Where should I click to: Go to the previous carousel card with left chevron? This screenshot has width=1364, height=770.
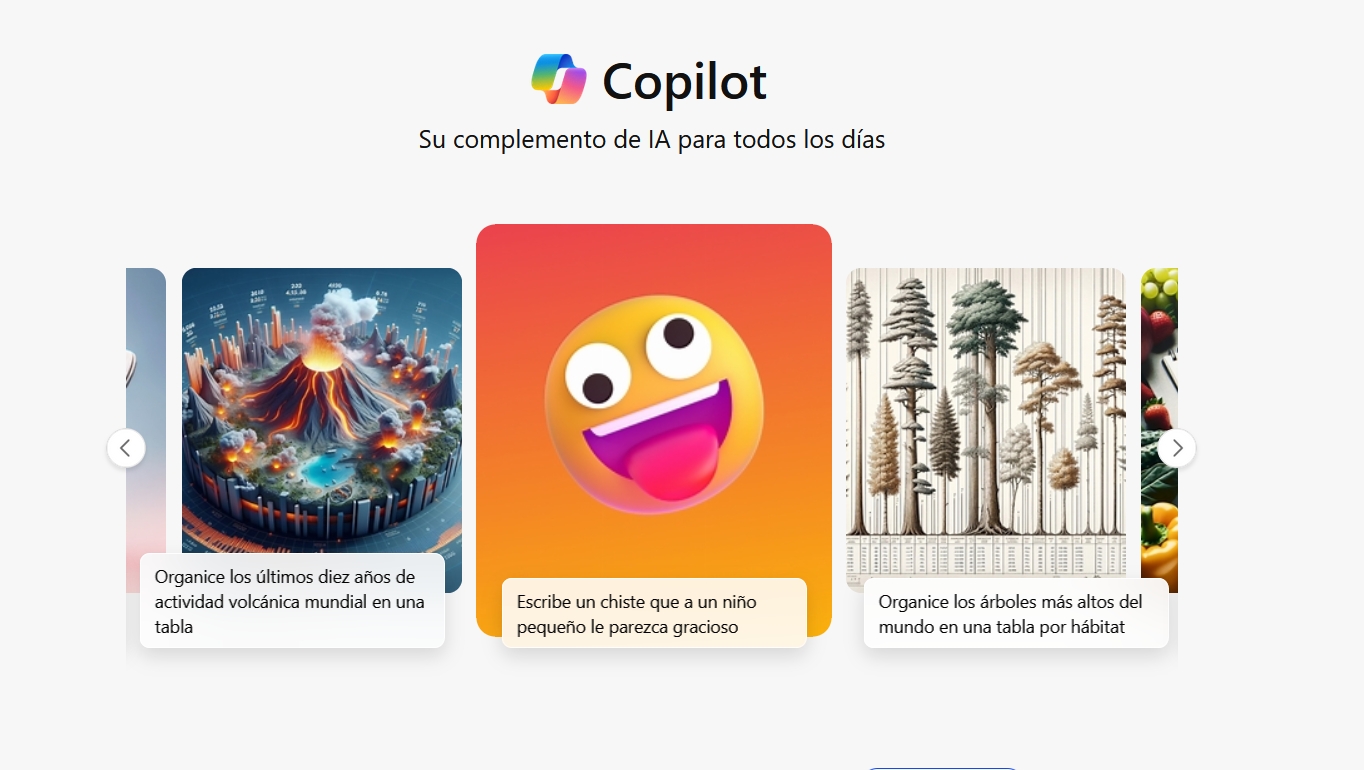[126, 448]
